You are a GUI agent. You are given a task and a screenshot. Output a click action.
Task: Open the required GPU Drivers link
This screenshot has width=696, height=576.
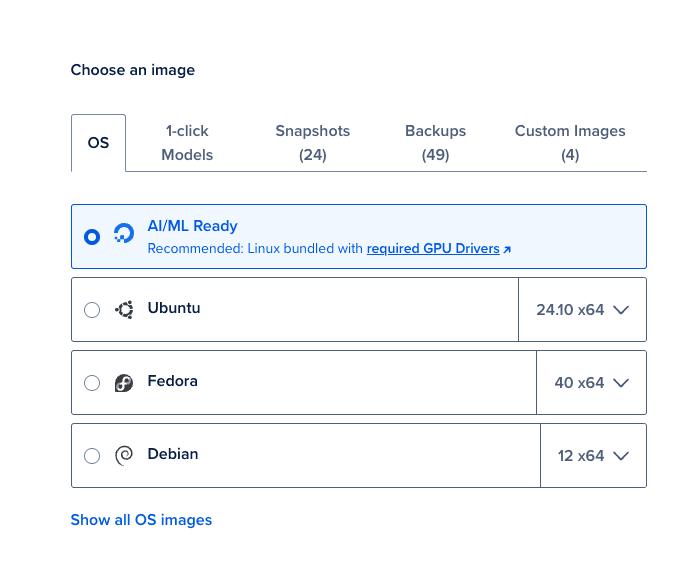[433, 249]
